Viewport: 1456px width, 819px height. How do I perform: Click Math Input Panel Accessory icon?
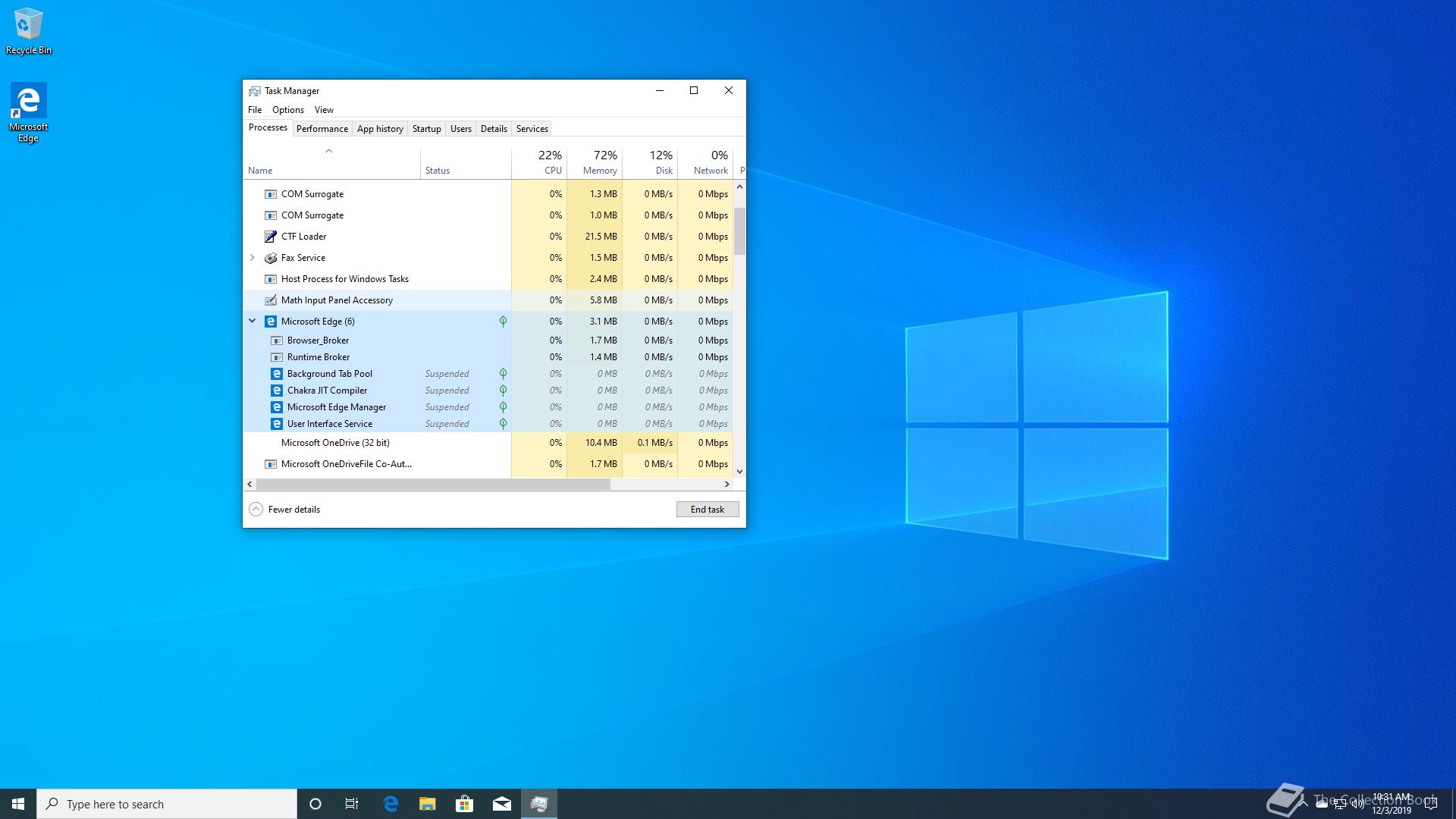point(271,300)
